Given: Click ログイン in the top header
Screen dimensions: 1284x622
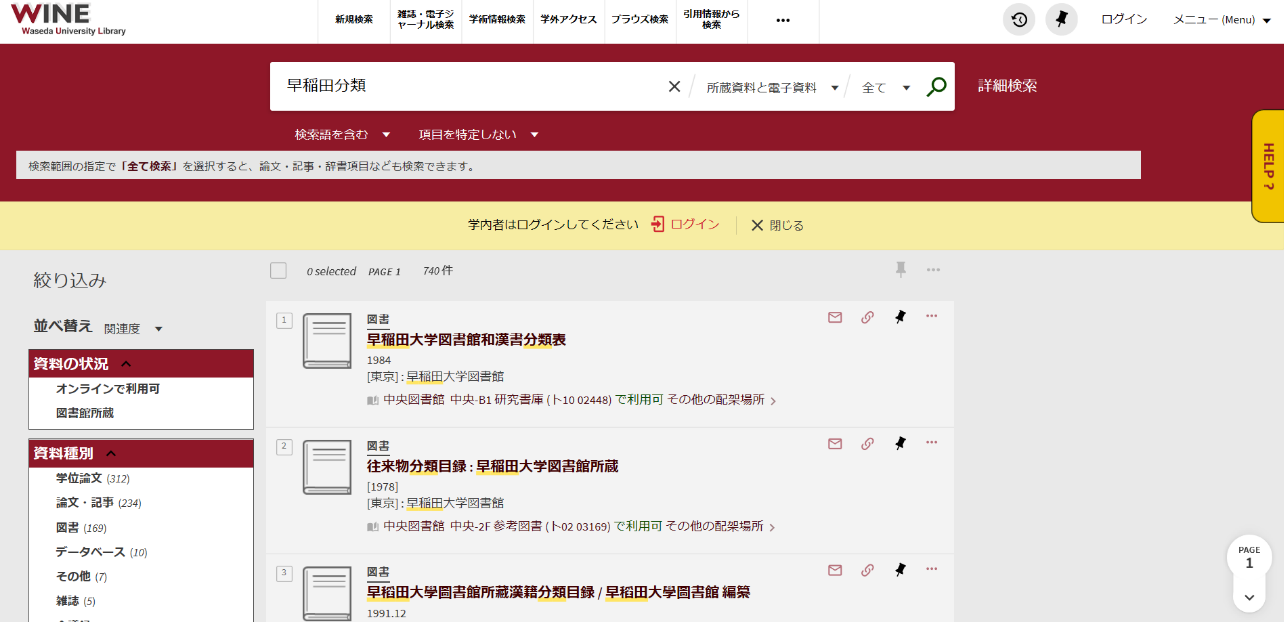Looking at the screenshot, I should [x=1124, y=20].
